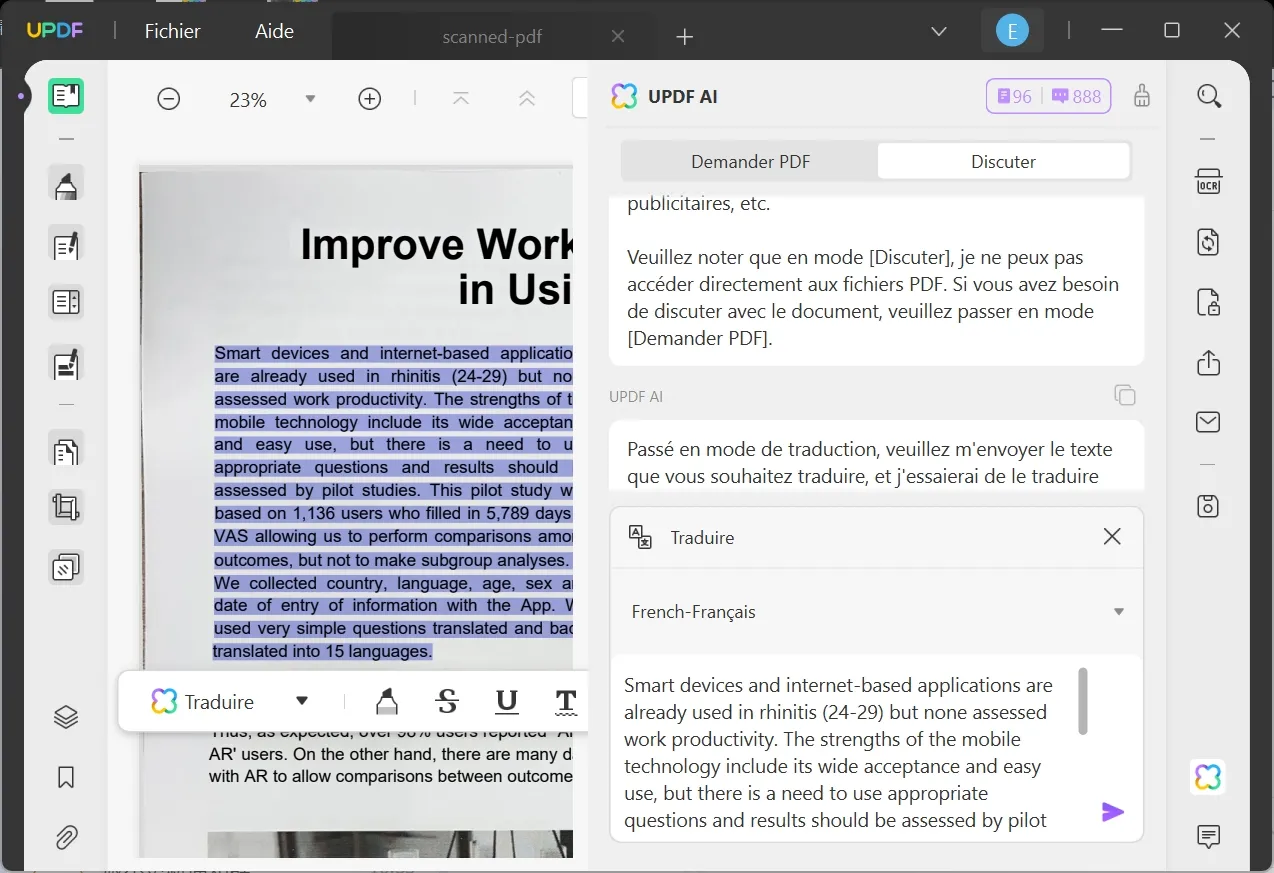Click the 23% zoom value field

coord(248,99)
